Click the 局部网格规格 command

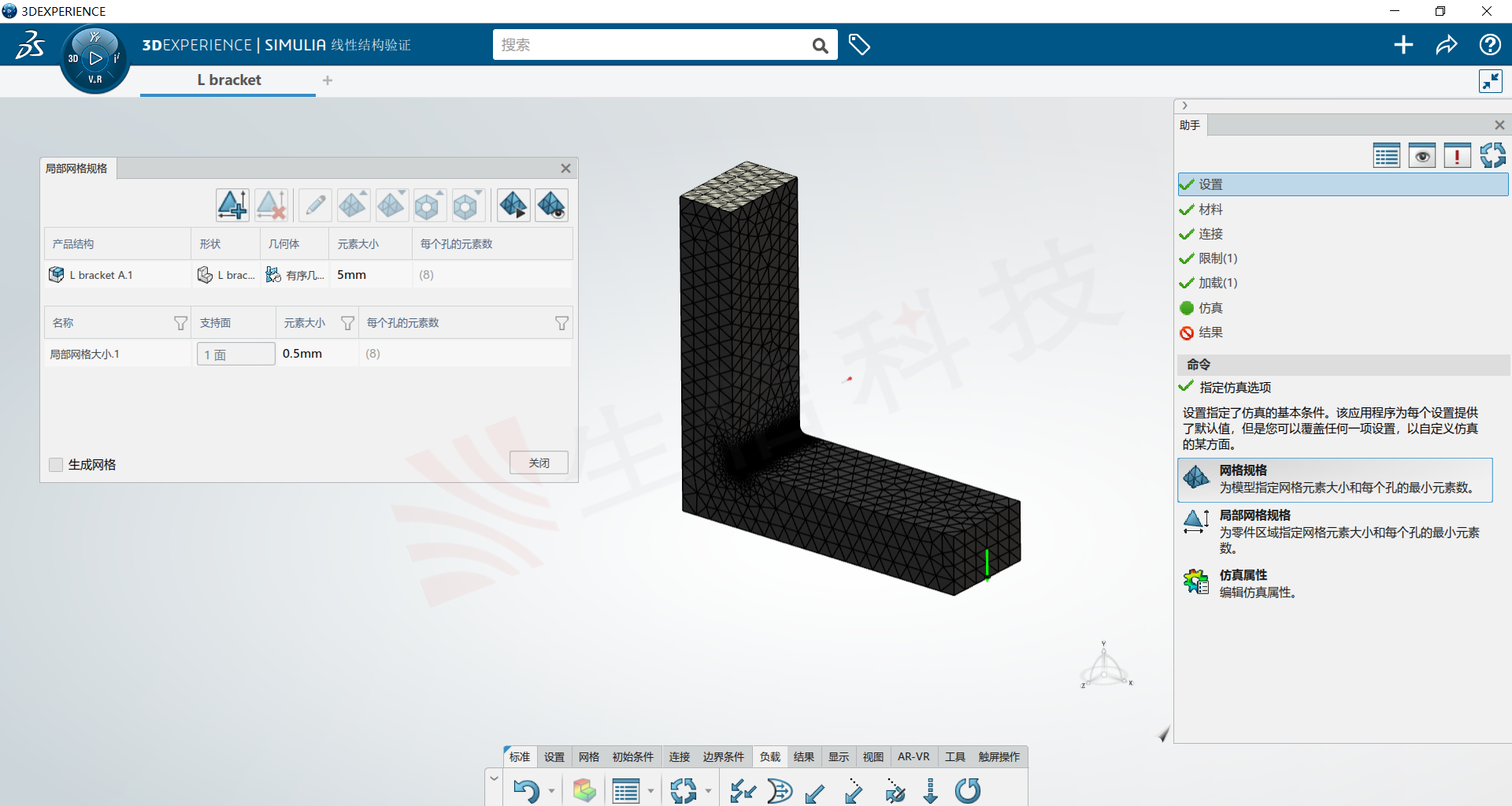1335,531
